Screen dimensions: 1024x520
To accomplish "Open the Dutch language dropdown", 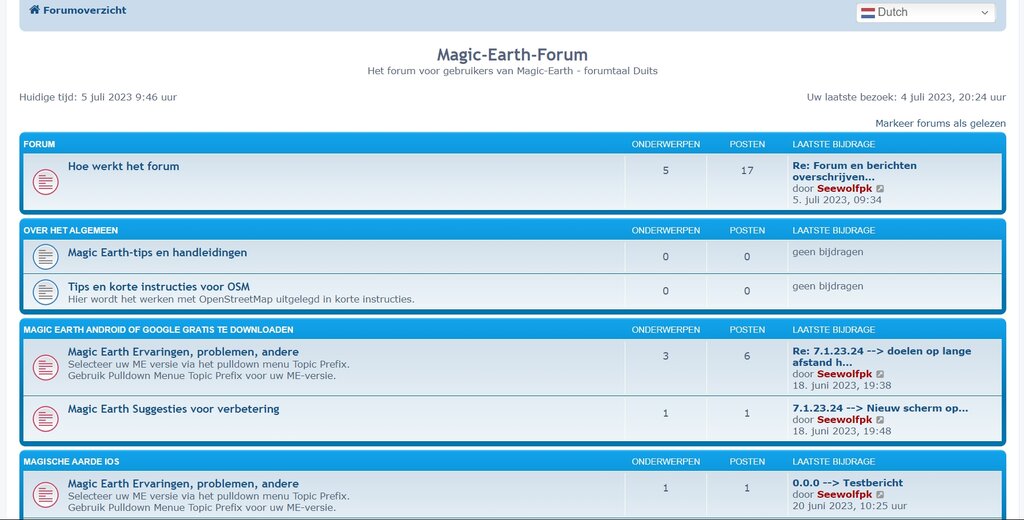I will [925, 13].
